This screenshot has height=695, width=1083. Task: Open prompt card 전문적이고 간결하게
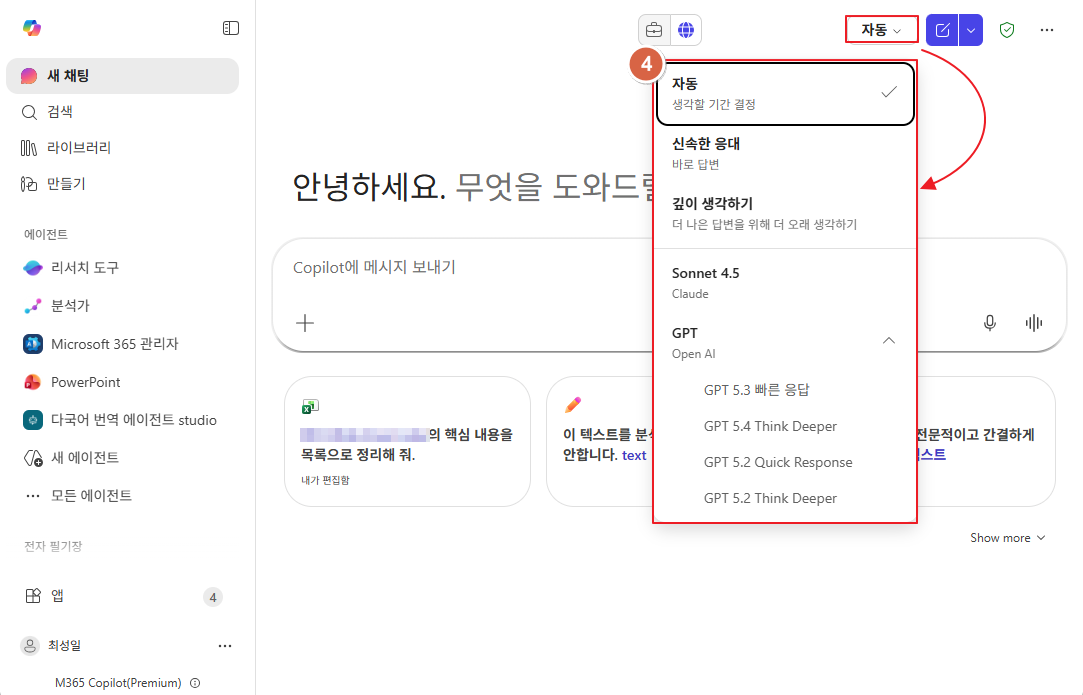pos(986,441)
